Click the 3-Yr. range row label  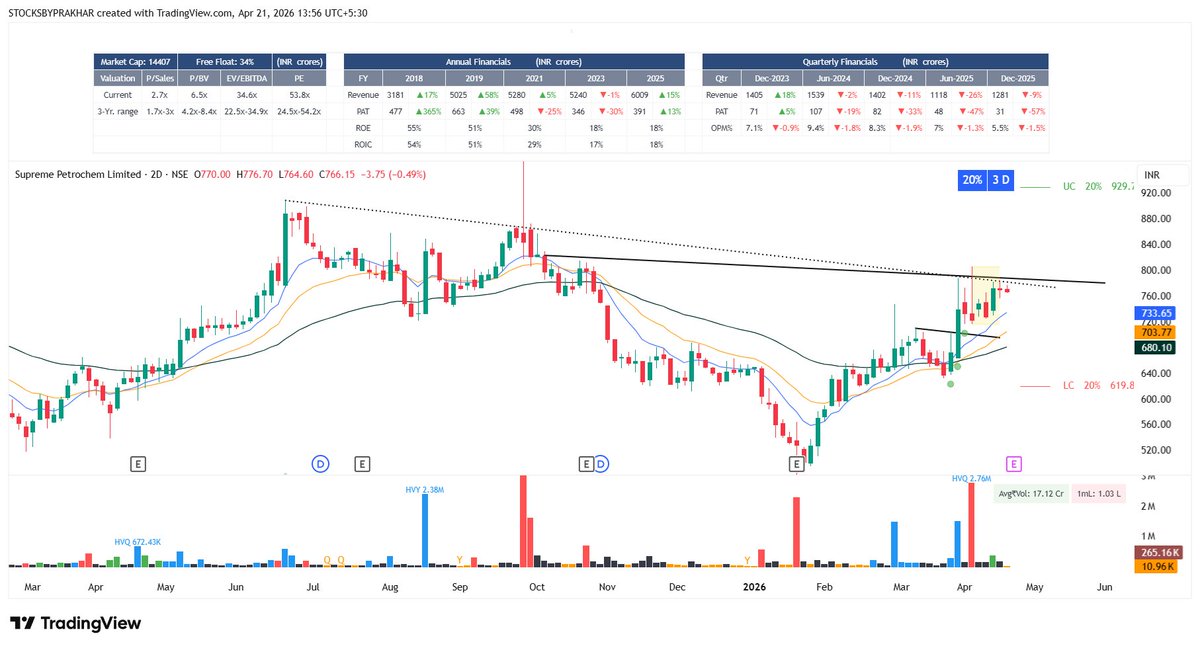click(x=119, y=111)
